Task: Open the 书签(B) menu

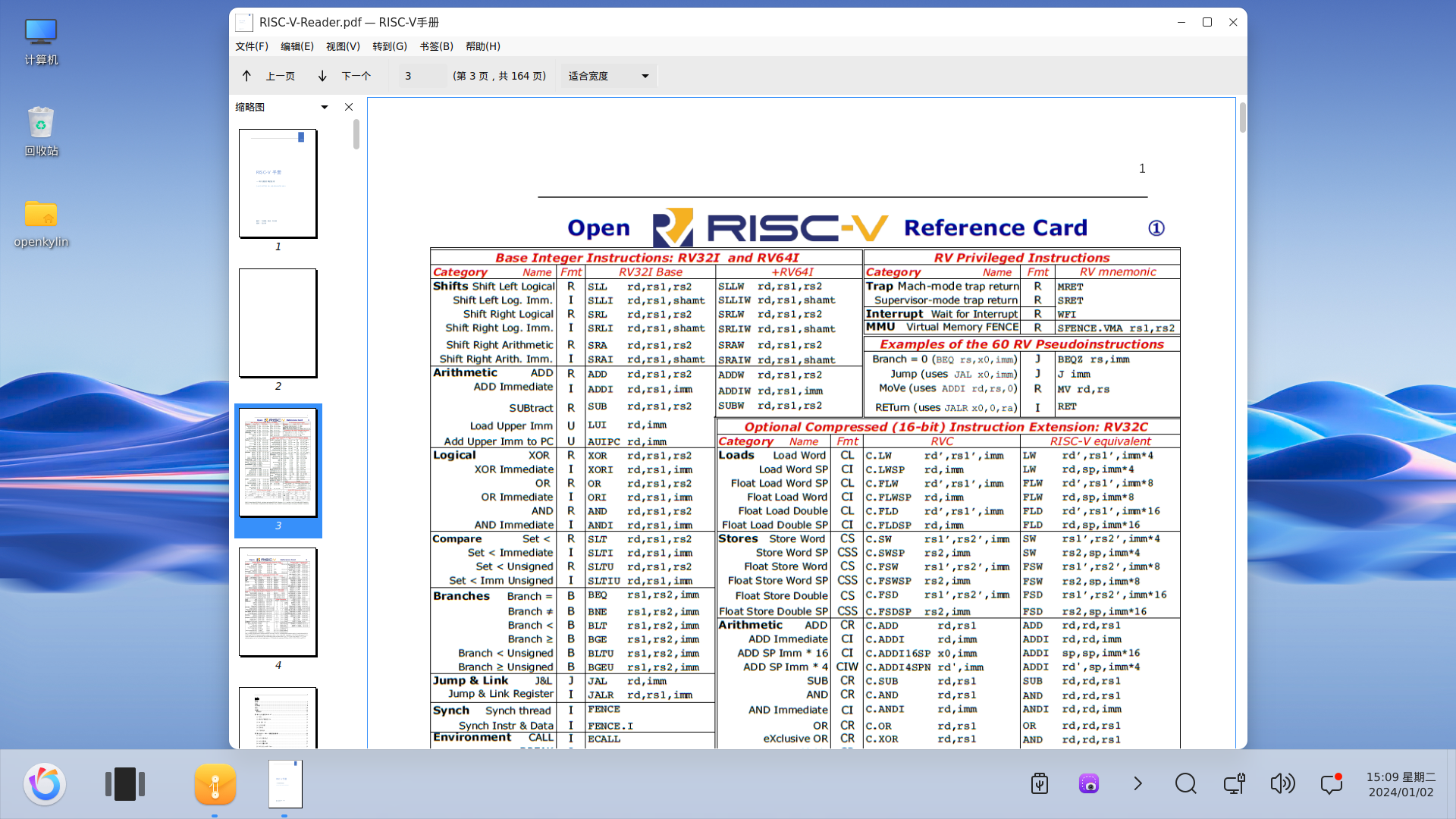Action: [436, 46]
